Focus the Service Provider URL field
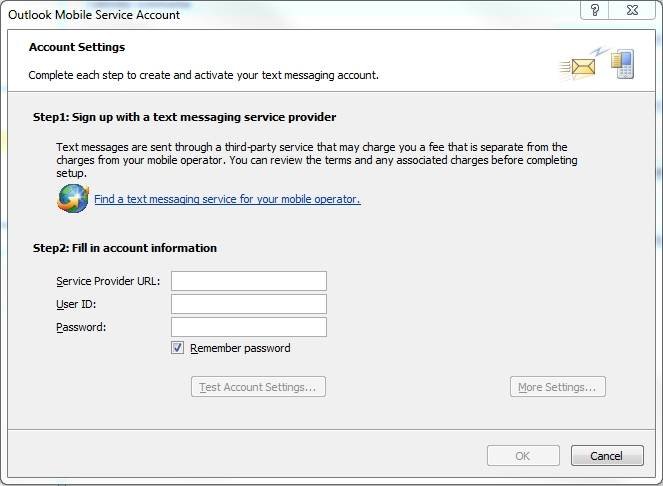Screen dimensions: 663x486 [249, 281]
